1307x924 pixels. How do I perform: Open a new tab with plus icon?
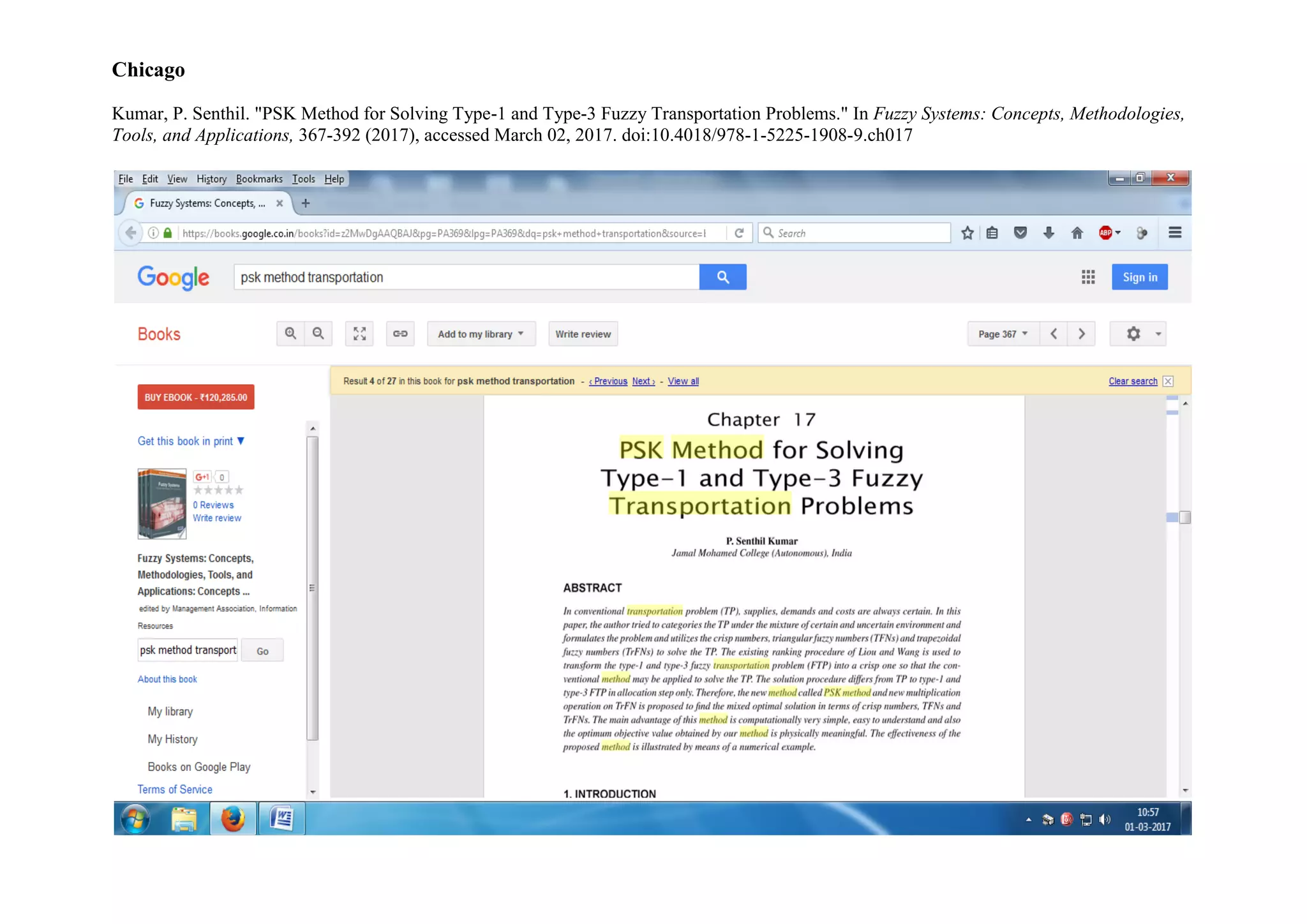(306, 203)
